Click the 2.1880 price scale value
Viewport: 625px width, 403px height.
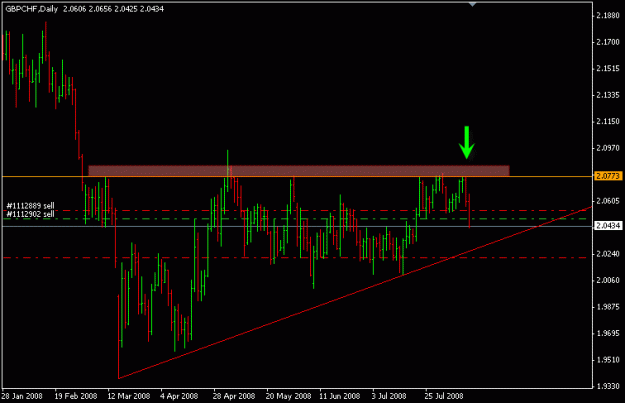coord(608,16)
